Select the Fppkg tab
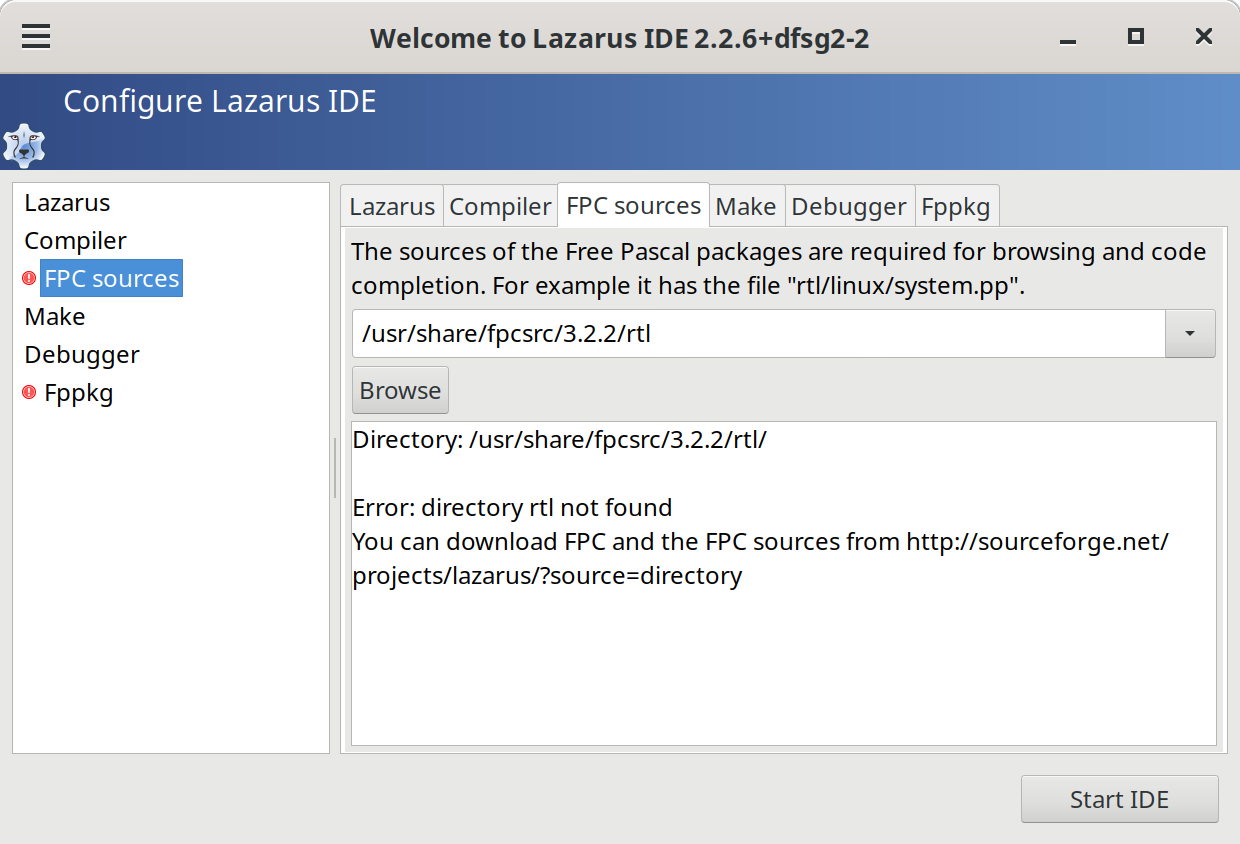The width and height of the screenshot is (1240, 844). tap(956, 207)
